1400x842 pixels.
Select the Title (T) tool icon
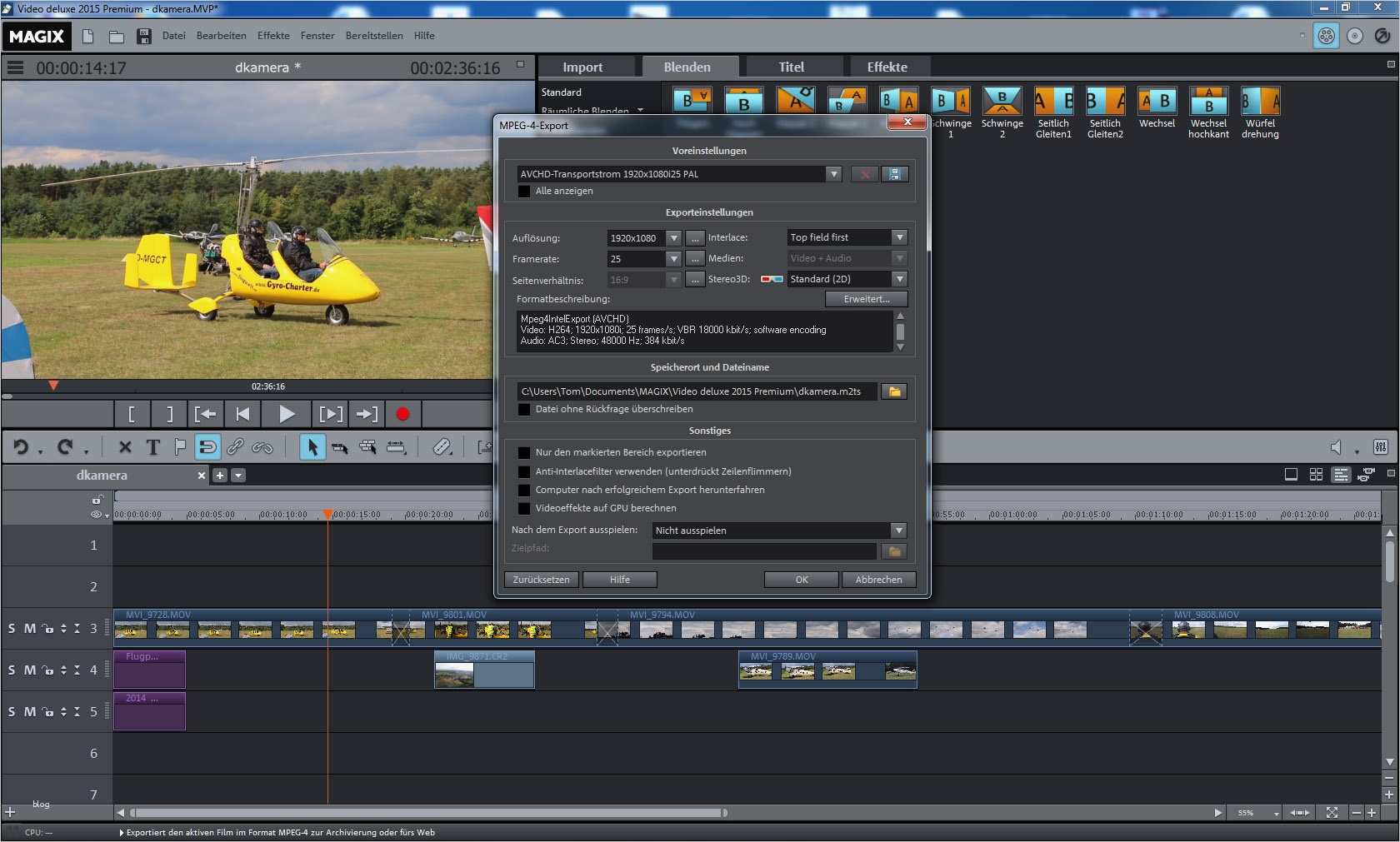click(152, 448)
